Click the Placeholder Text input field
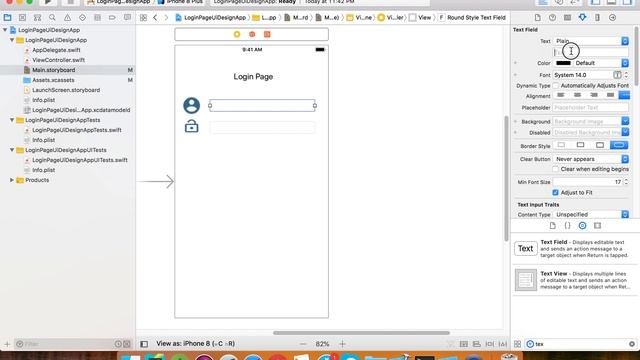This screenshot has width=640, height=360. point(591,107)
